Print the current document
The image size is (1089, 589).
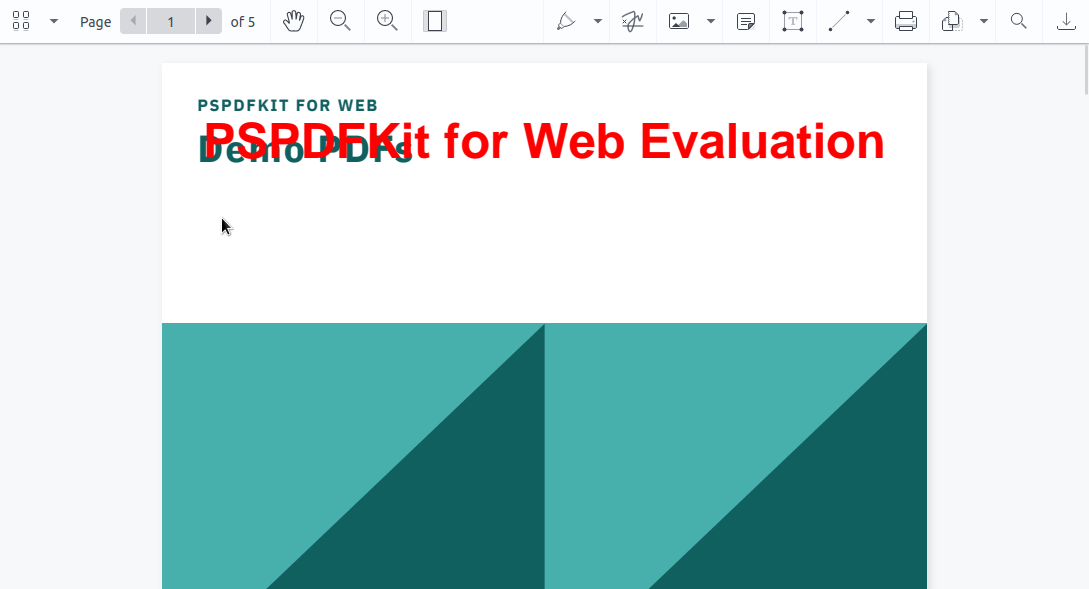pos(906,21)
